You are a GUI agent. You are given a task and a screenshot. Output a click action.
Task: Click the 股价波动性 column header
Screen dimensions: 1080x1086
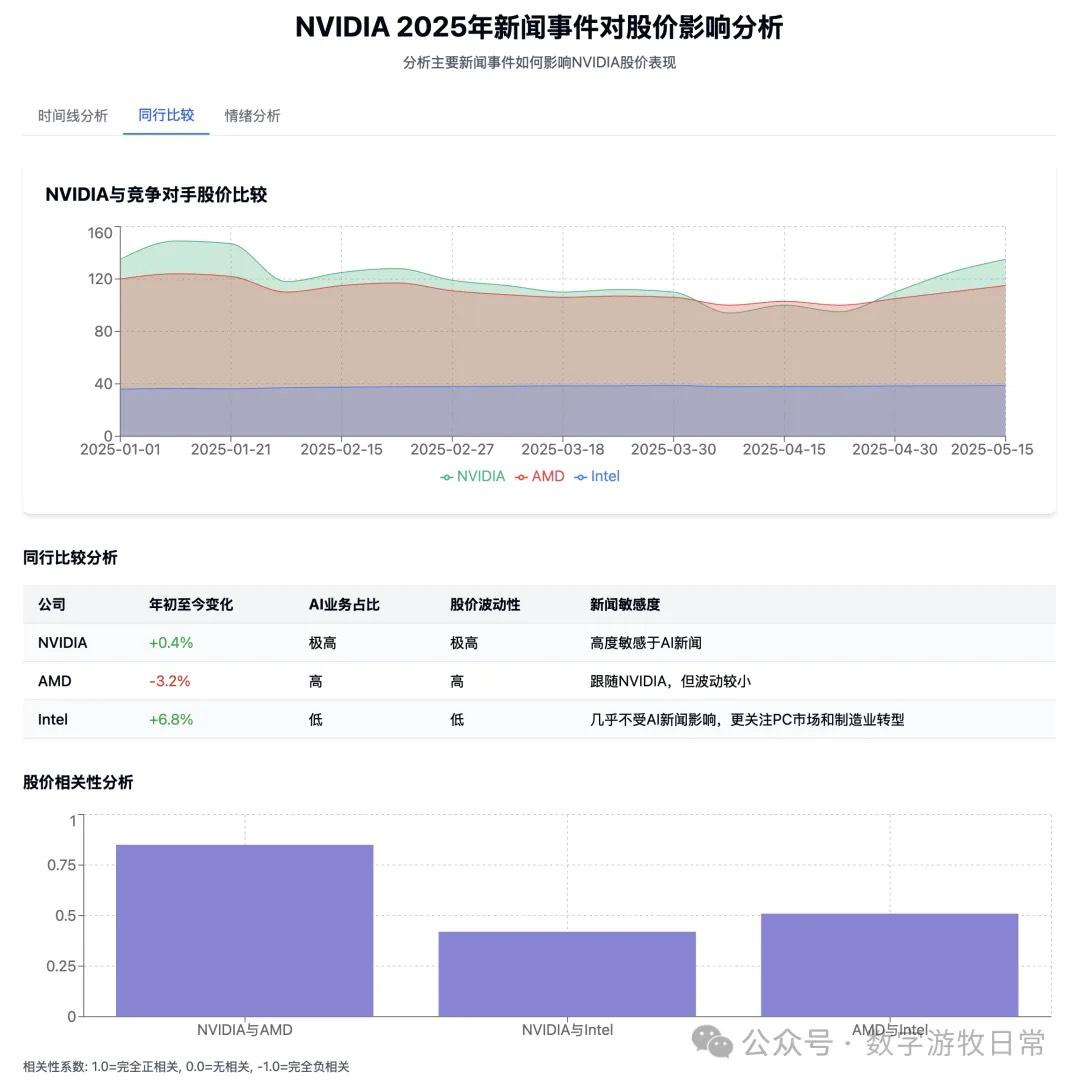485,604
